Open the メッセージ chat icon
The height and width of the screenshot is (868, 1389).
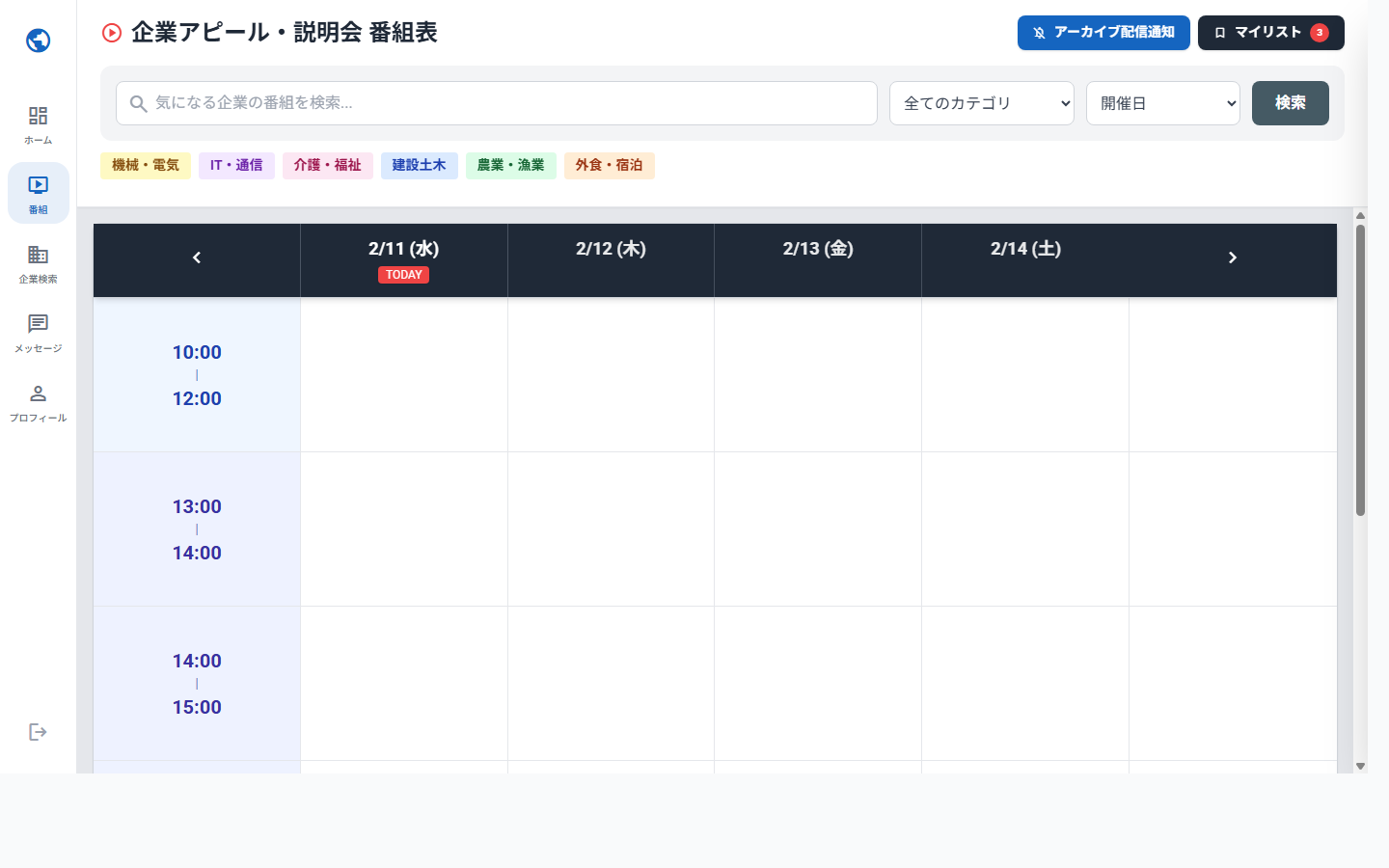pyautogui.click(x=39, y=325)
